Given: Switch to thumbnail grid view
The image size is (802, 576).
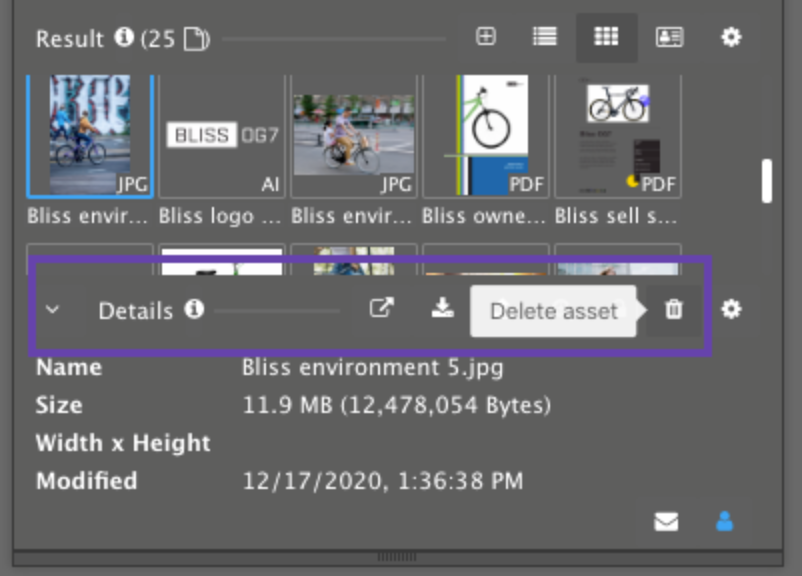Looking at the screenshot, I should coord(606,36).
